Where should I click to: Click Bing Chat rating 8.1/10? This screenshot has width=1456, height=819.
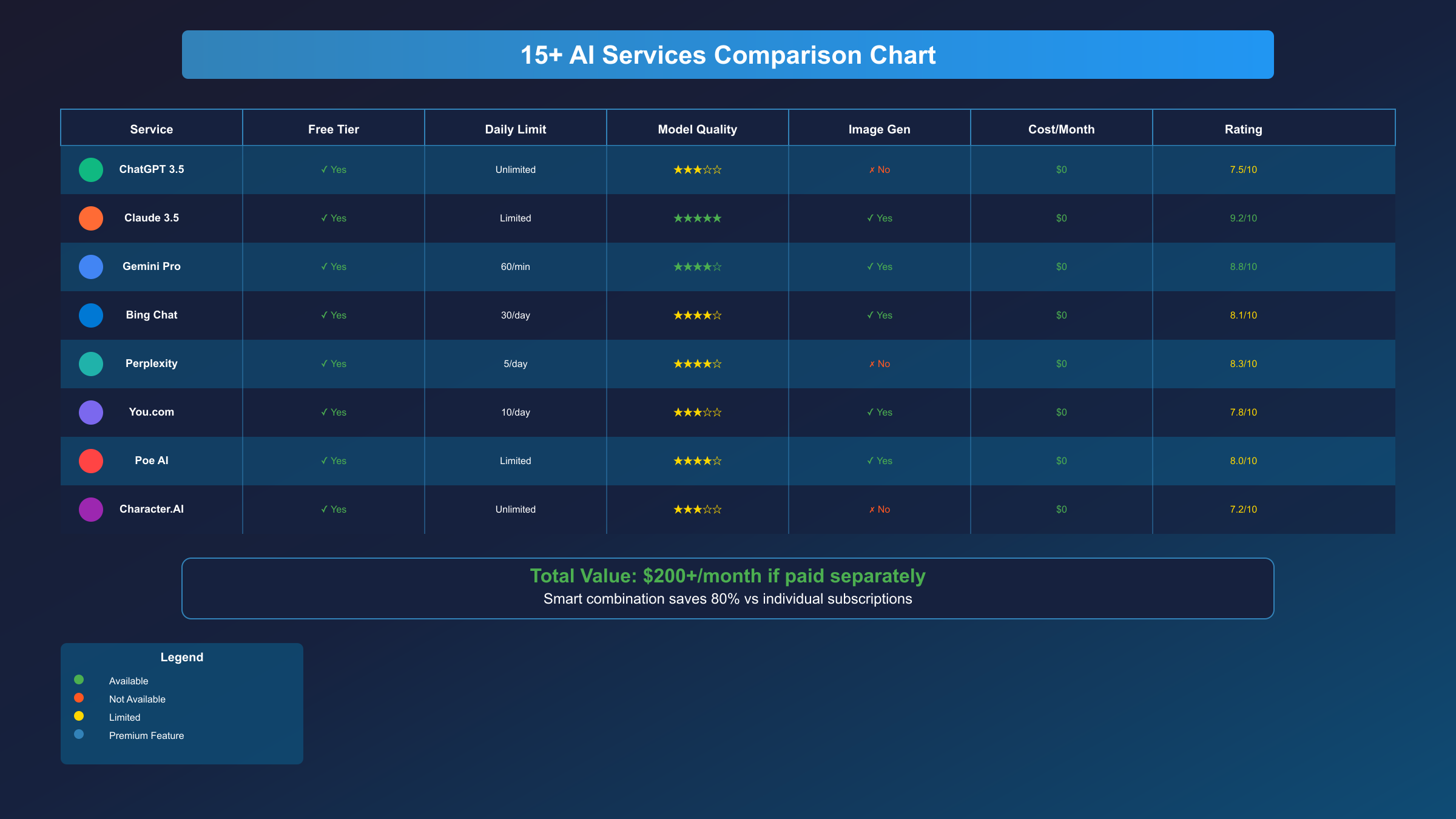click(x=1244, y=315)
